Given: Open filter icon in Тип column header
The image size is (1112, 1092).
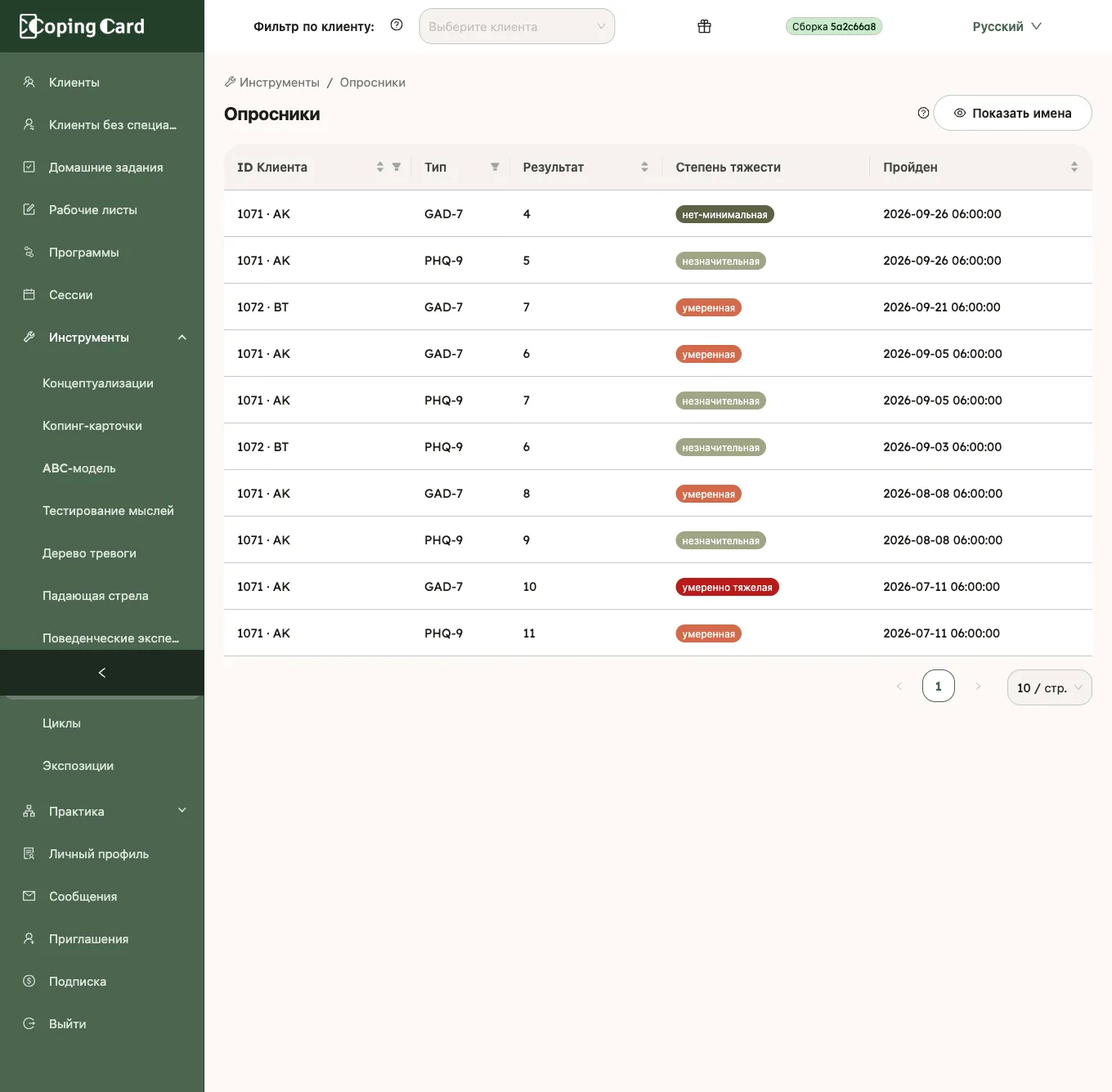Looking at the screenshot, I should [495, 167].
